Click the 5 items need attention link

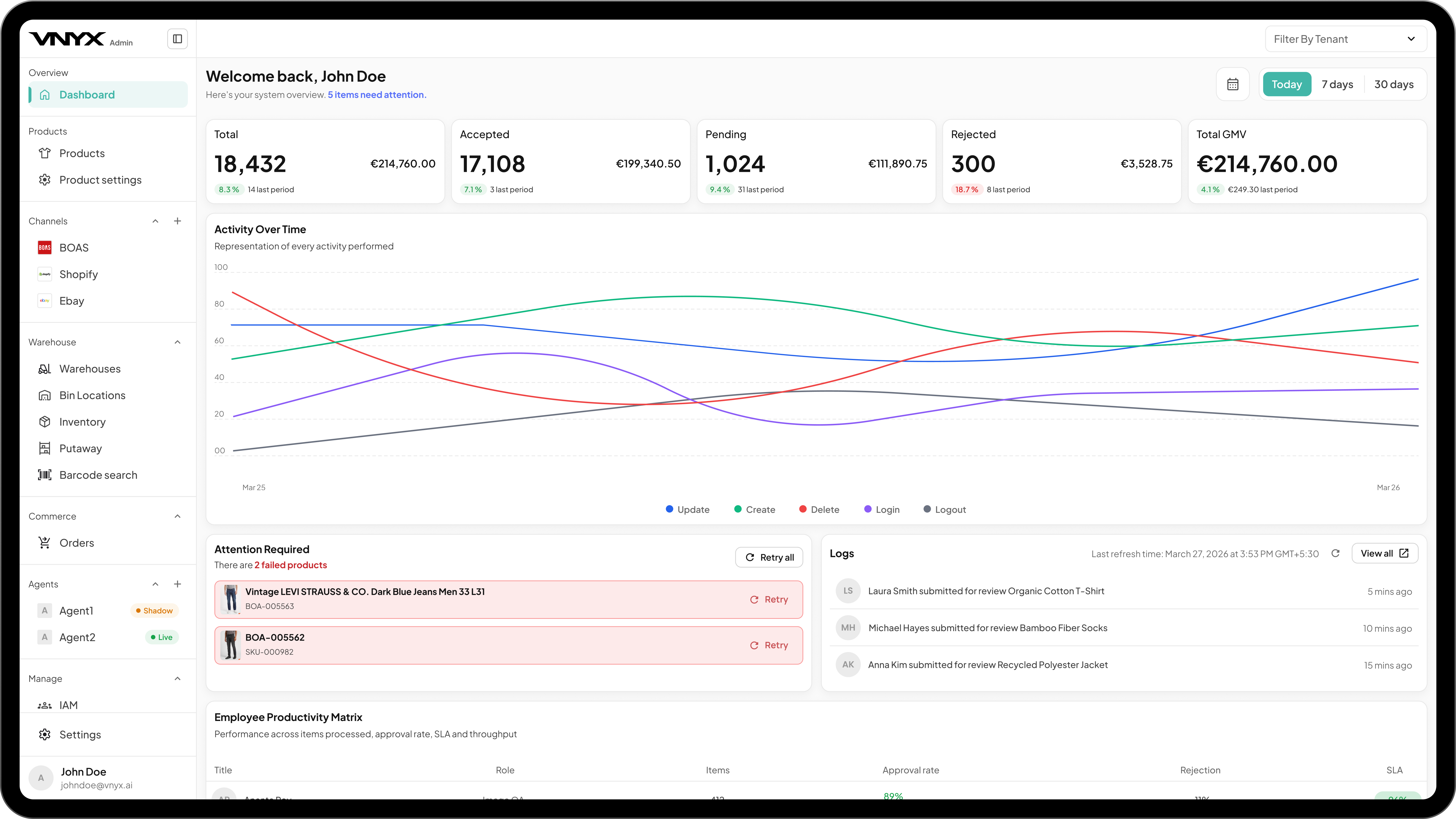377,94
